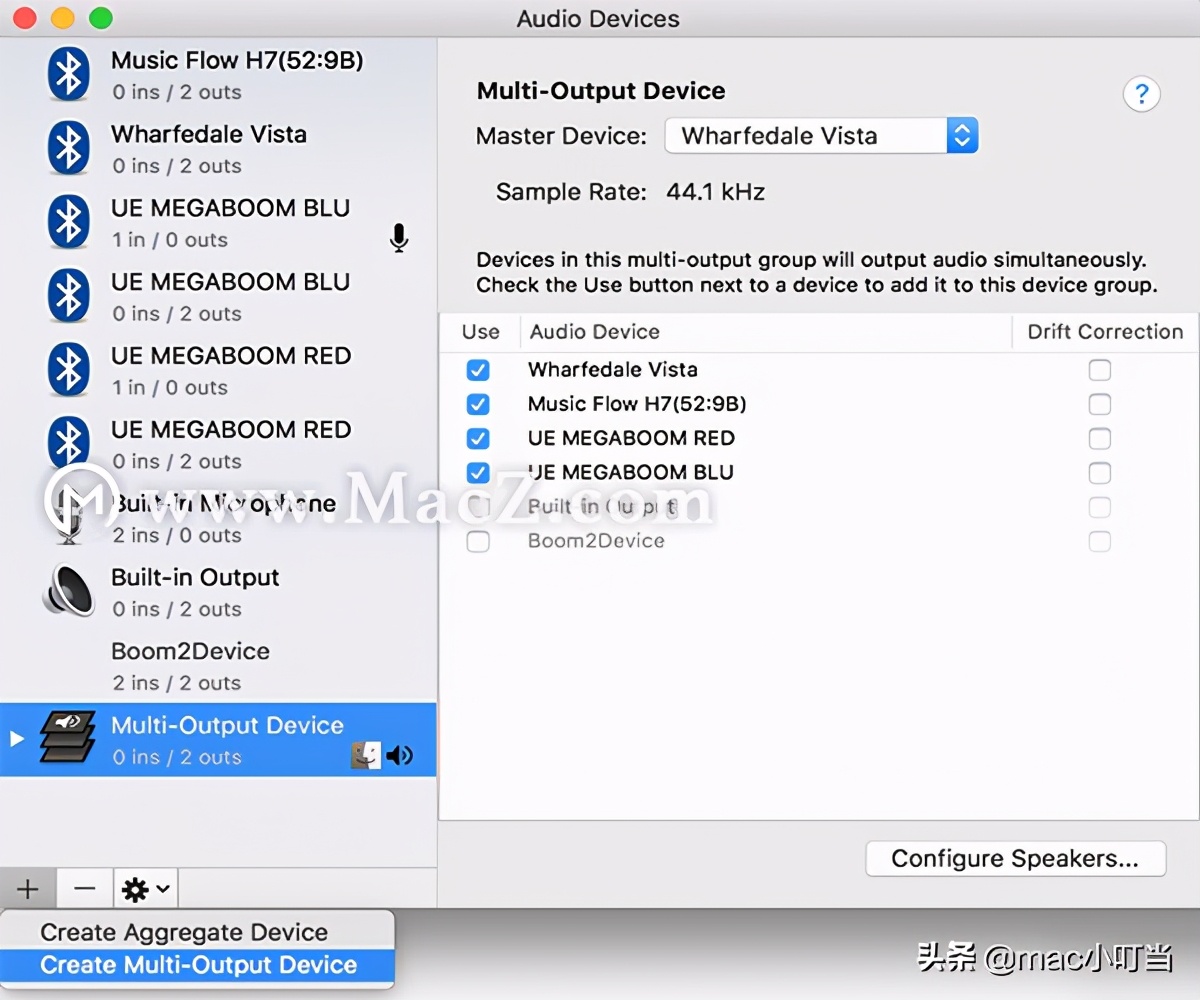
Task: Enable Drift Correction for UE MEGABOOM RED
Action: point(1100,438)
